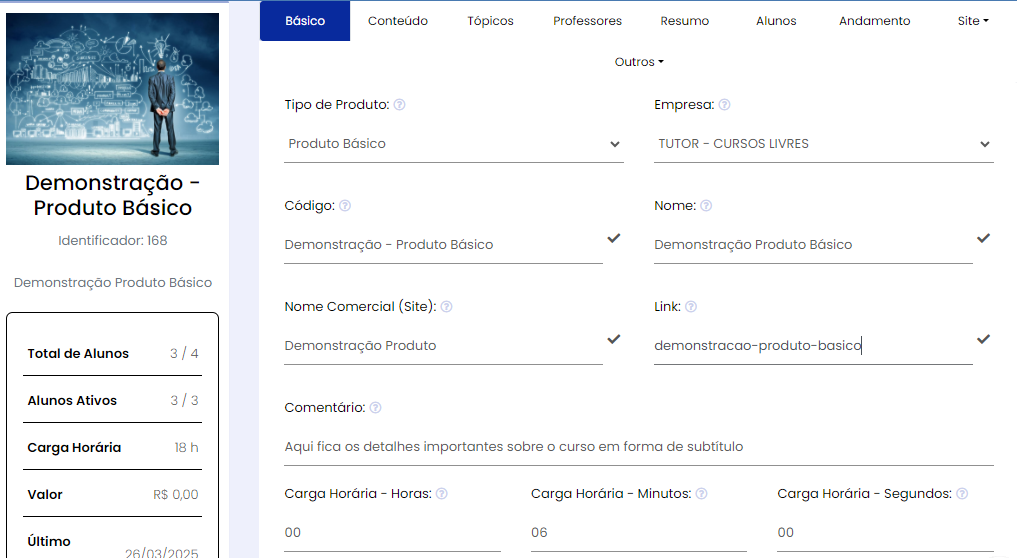
Task: Click the Carga Horária 18 h row
Action: [112, 448]
